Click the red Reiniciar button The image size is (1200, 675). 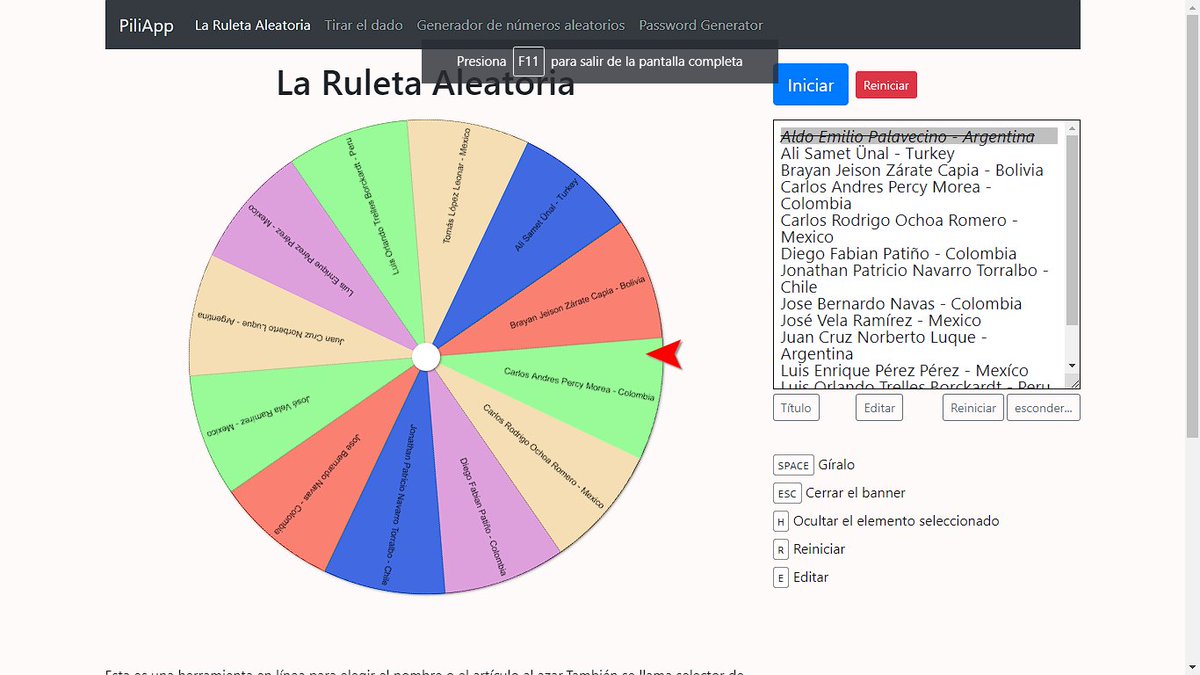click(886, 85)
